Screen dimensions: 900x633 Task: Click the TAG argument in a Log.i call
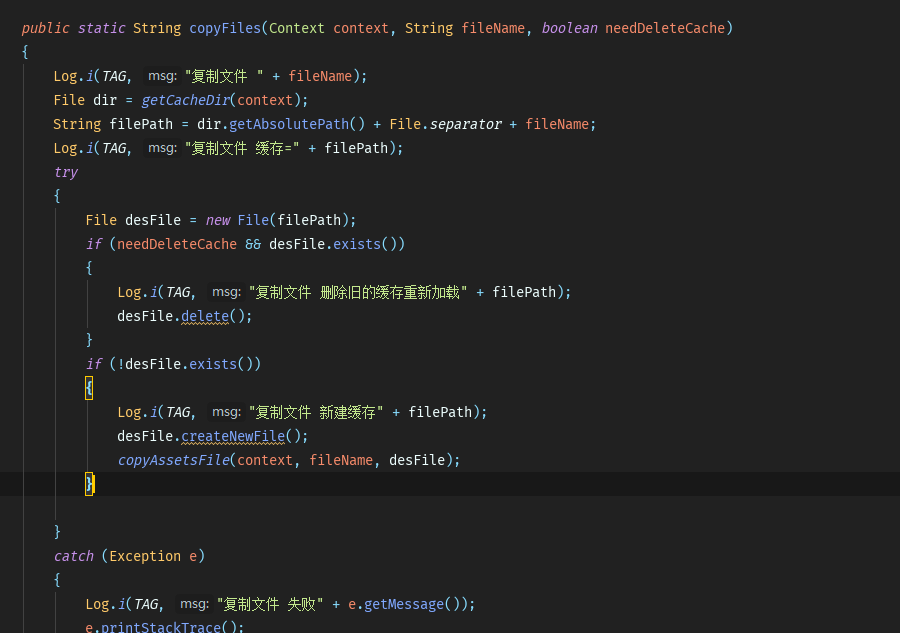point(114,76)
